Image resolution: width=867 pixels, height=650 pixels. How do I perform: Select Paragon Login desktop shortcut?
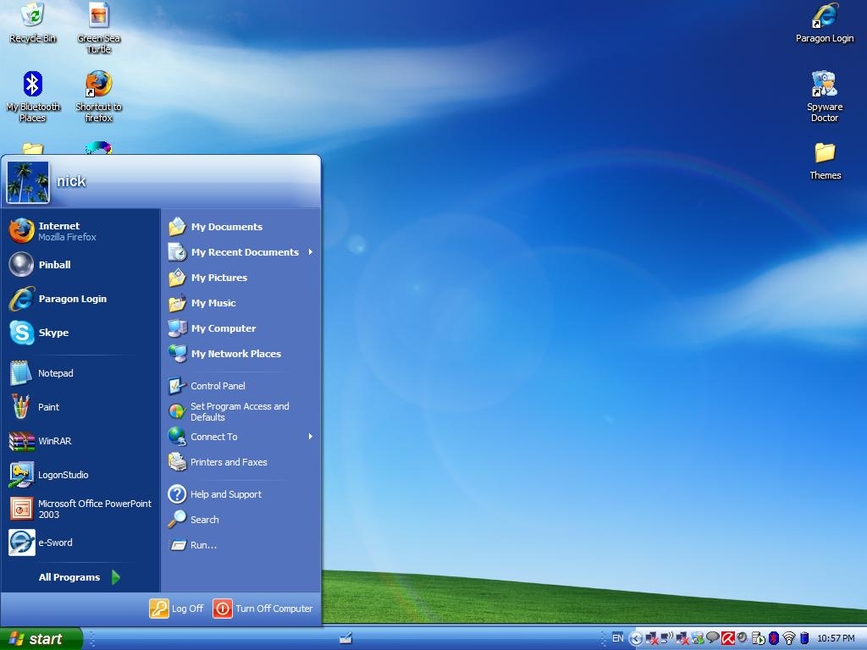coord(824,23)
